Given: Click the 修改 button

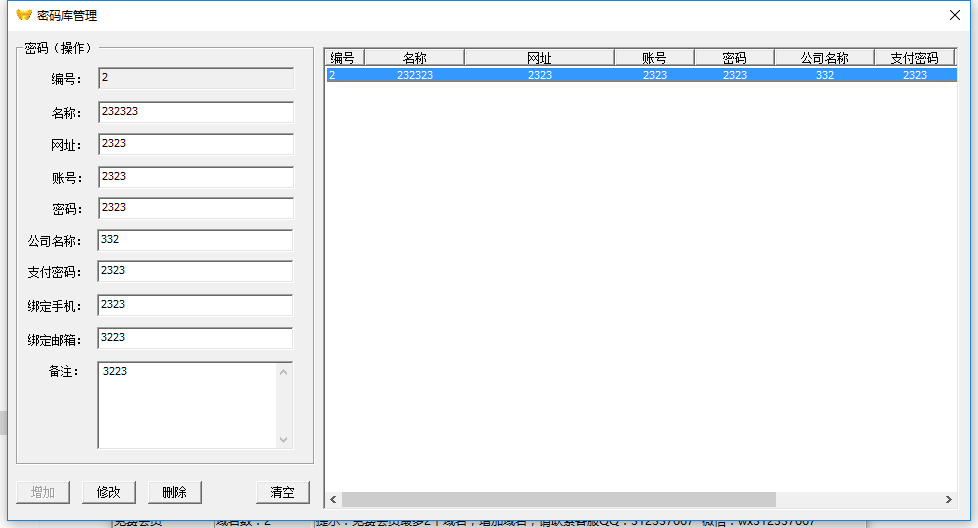Looking at the screenshot, I should 108,492.
